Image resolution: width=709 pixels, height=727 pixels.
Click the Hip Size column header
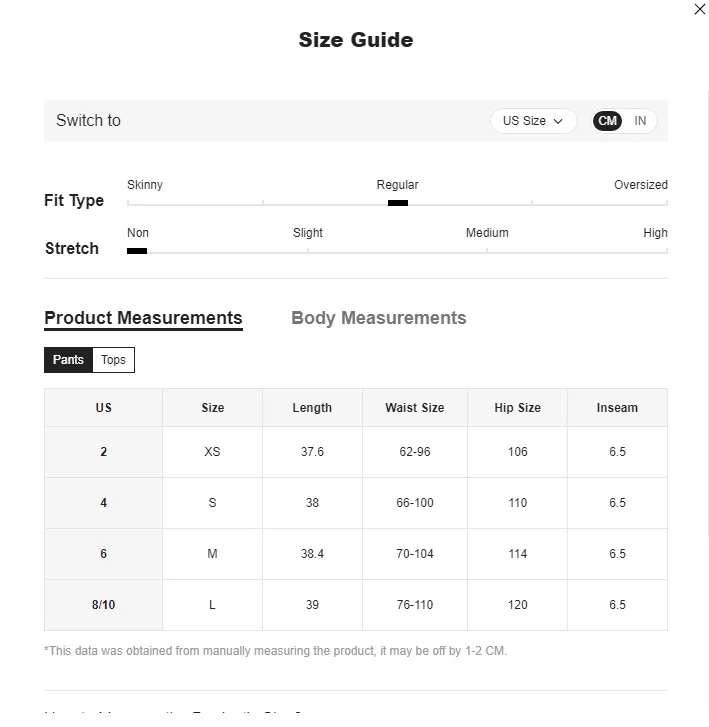(x=517, y=408)
